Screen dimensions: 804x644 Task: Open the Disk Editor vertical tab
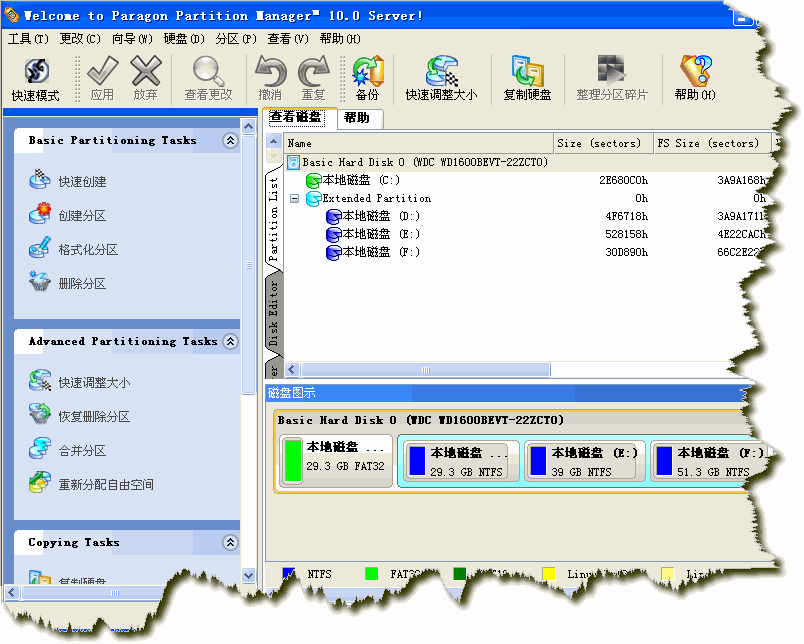274,314
